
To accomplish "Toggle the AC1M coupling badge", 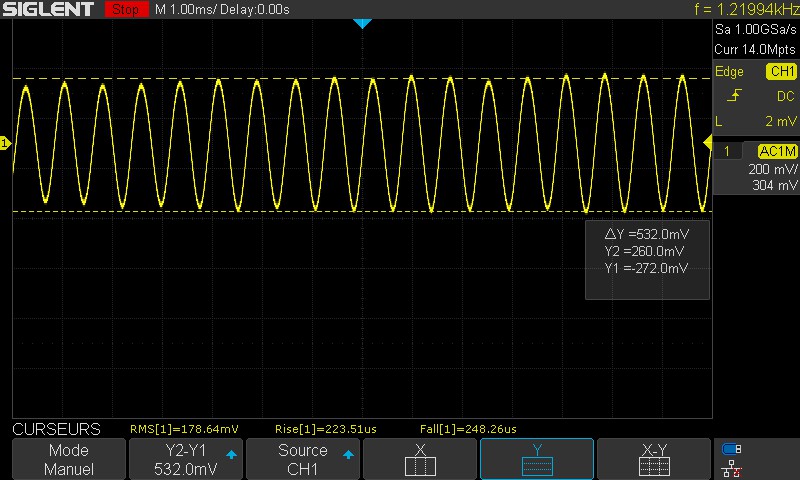I will click(777, 151).
